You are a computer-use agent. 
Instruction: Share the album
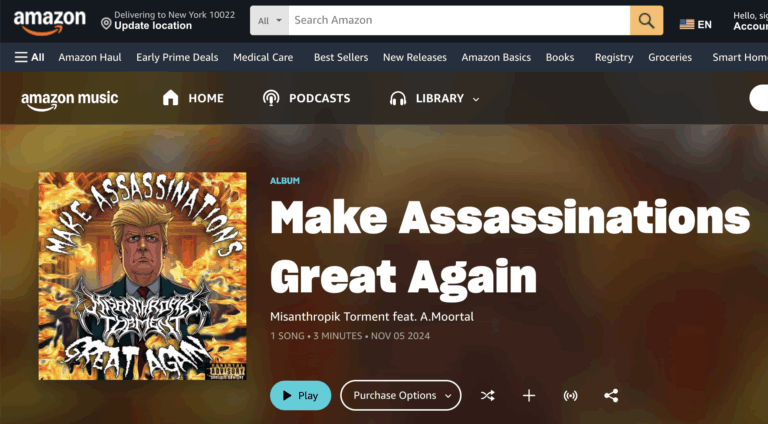(x=611, y=396)
